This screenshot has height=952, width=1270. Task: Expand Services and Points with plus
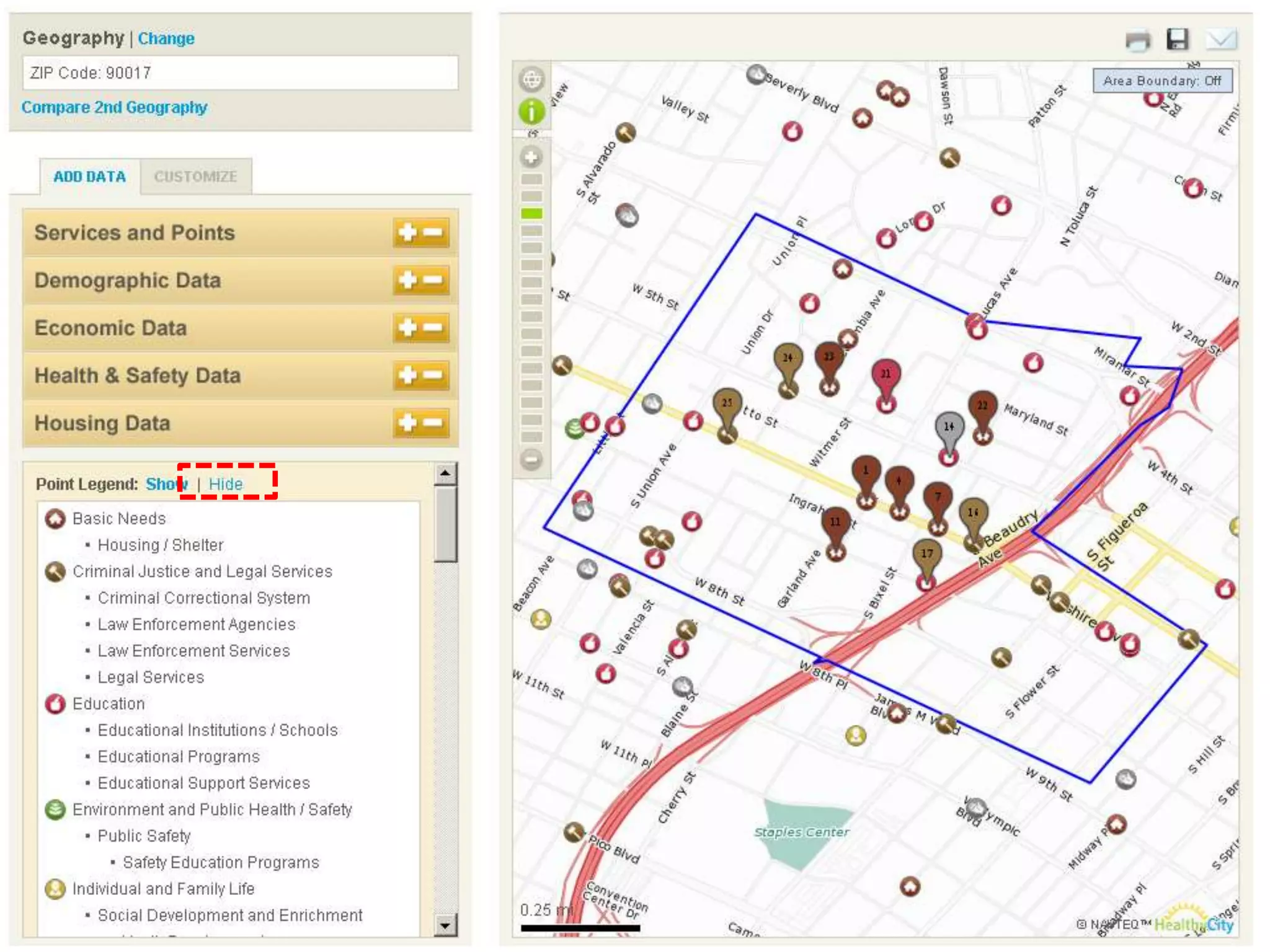(x=407, y=232)
